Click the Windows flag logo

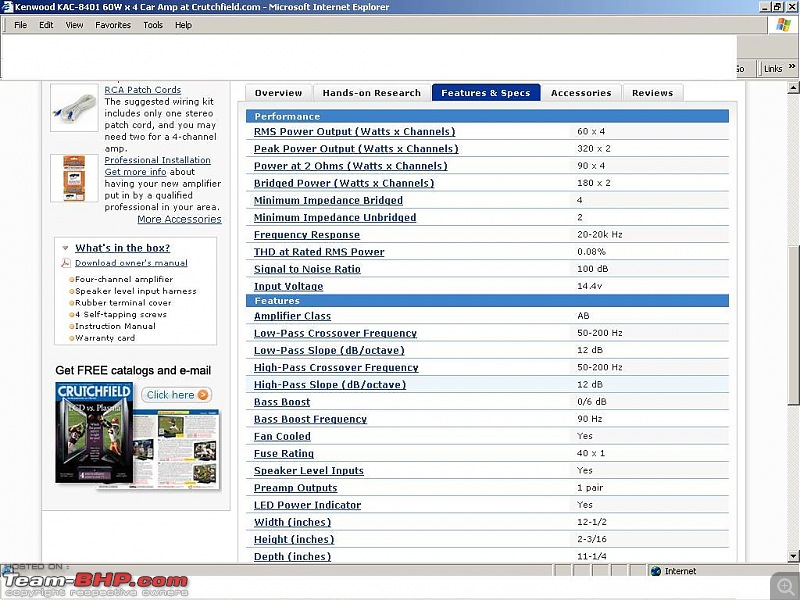click(x=784, y=24)
